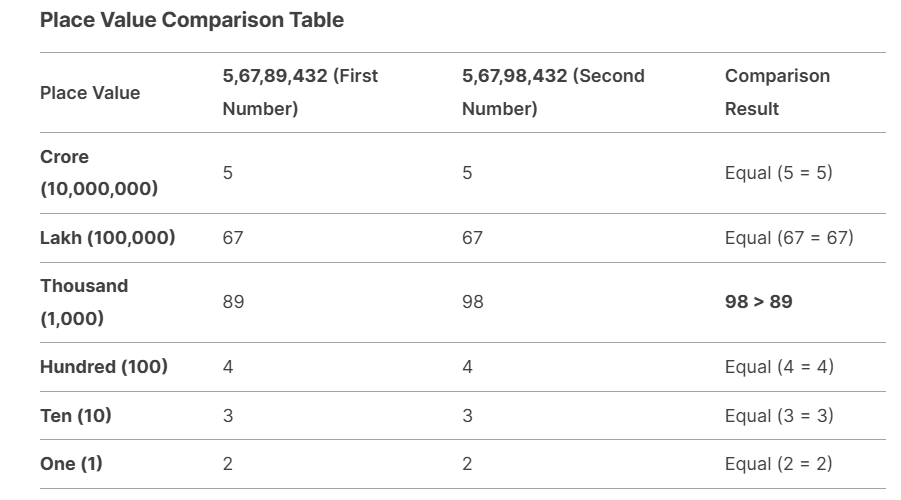Click the Comparison Result column header

tap(777, 92)
